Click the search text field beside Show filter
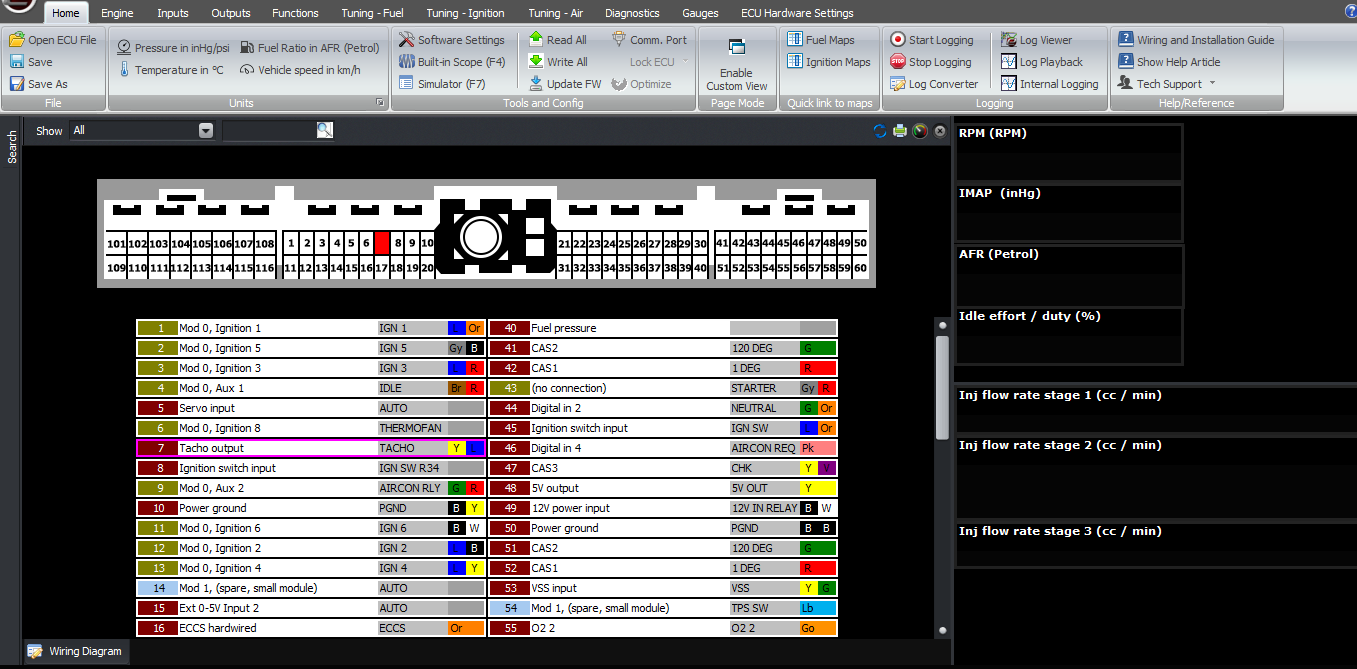The height and width of the screenshot is (669, 1357). coord(268,130)
